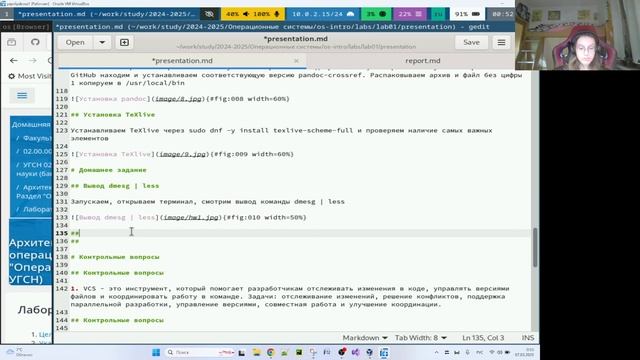This screenshot has width=640, height=360.
Task: Click the 02.00.00 breadcrumb link in the browser
Action: 37,151
